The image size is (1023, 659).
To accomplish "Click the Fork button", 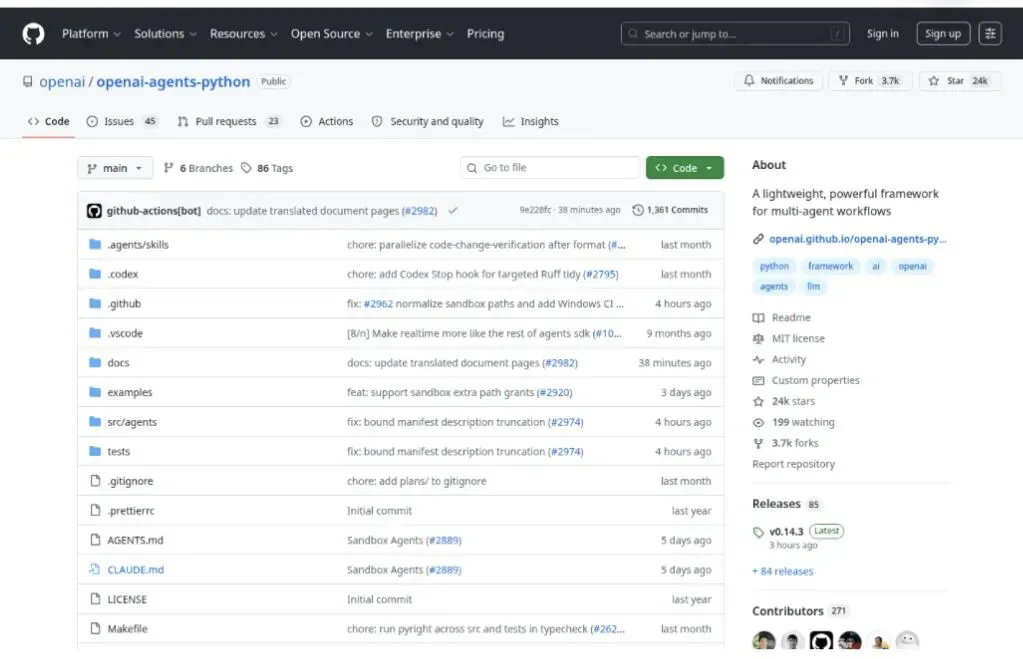I will [x=870, y=81].
